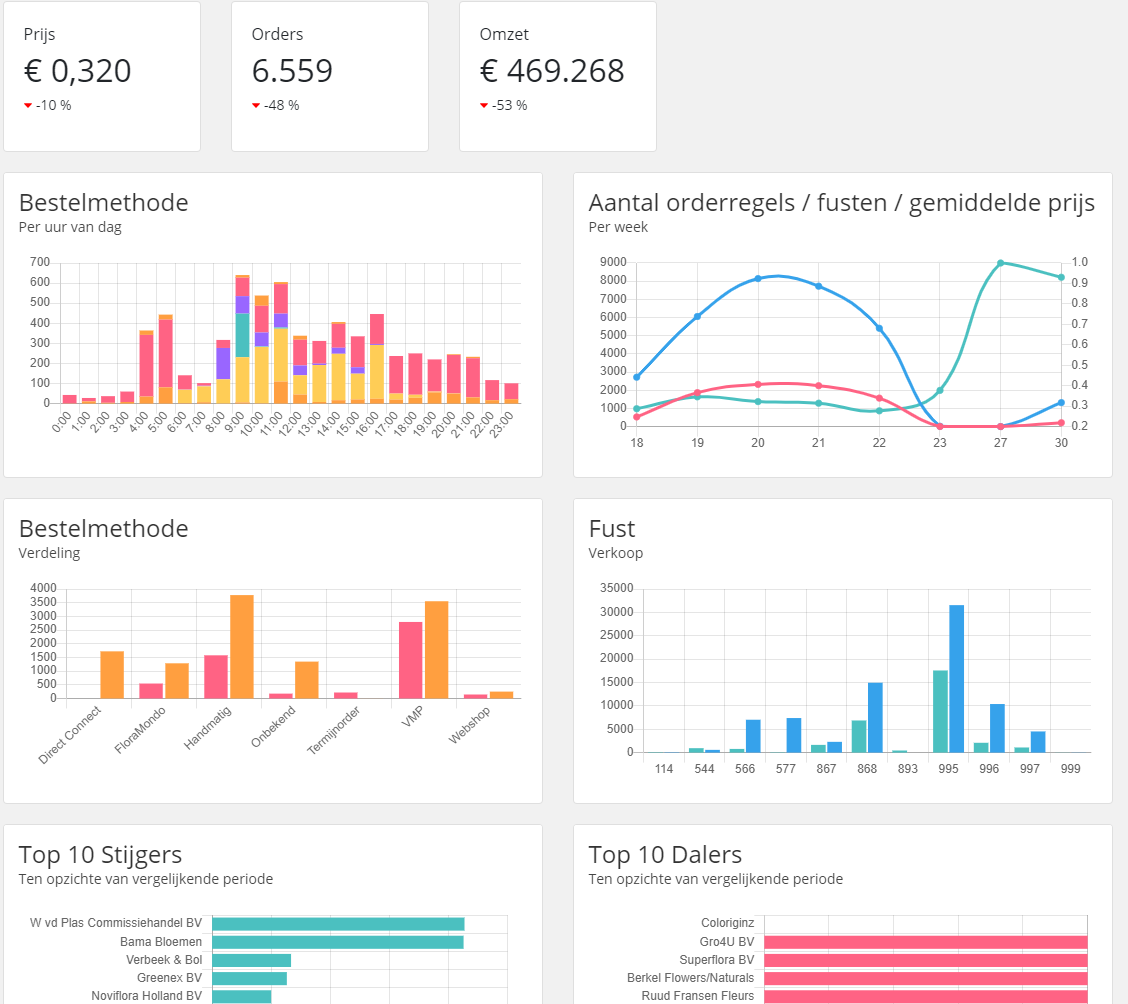Click the red down arrow beside -48 %
Viewport: 1128px width, 1004px height.
pyautogui.click(x=256, y=106)
